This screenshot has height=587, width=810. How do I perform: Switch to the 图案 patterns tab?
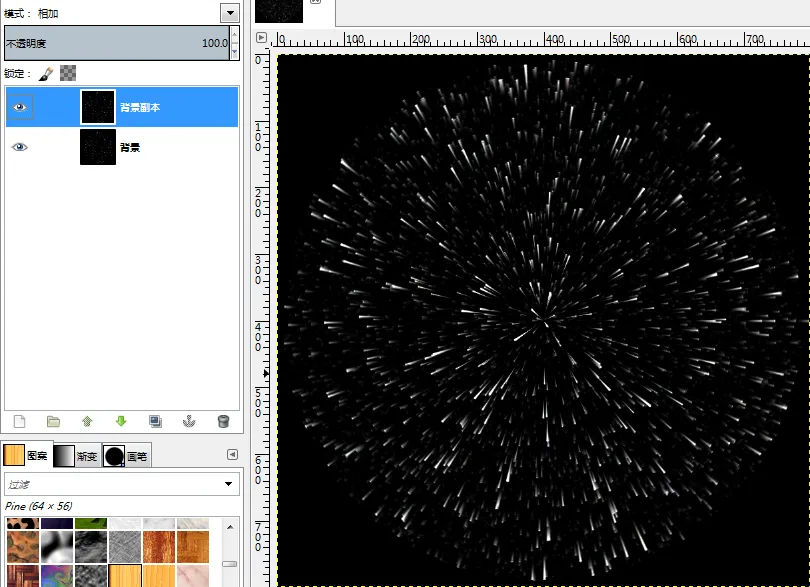26,455
